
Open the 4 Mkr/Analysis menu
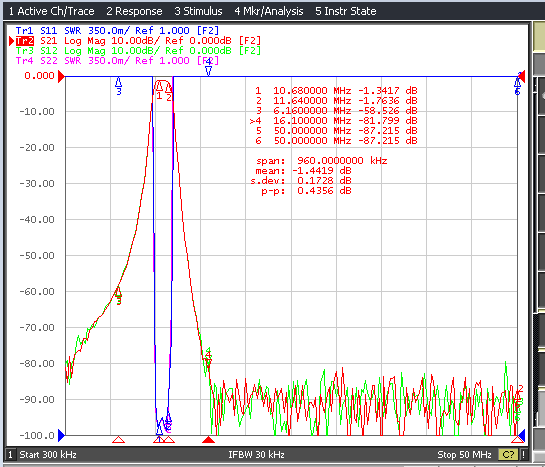pos(269,11)
